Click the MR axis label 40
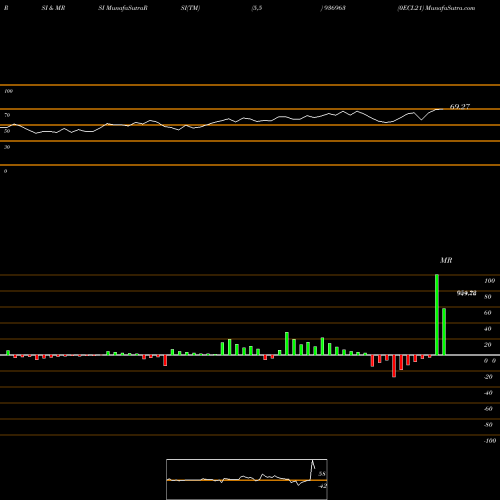 (x=488, y=329)
